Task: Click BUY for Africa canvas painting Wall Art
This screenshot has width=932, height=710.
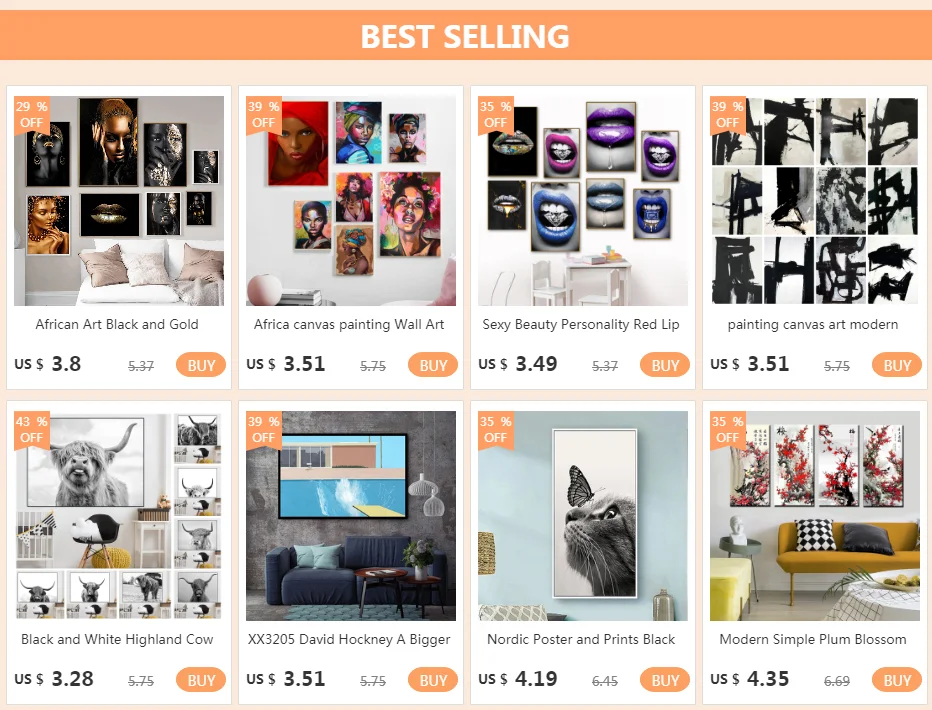Action: pyautogui.click(x=433, y=365)
